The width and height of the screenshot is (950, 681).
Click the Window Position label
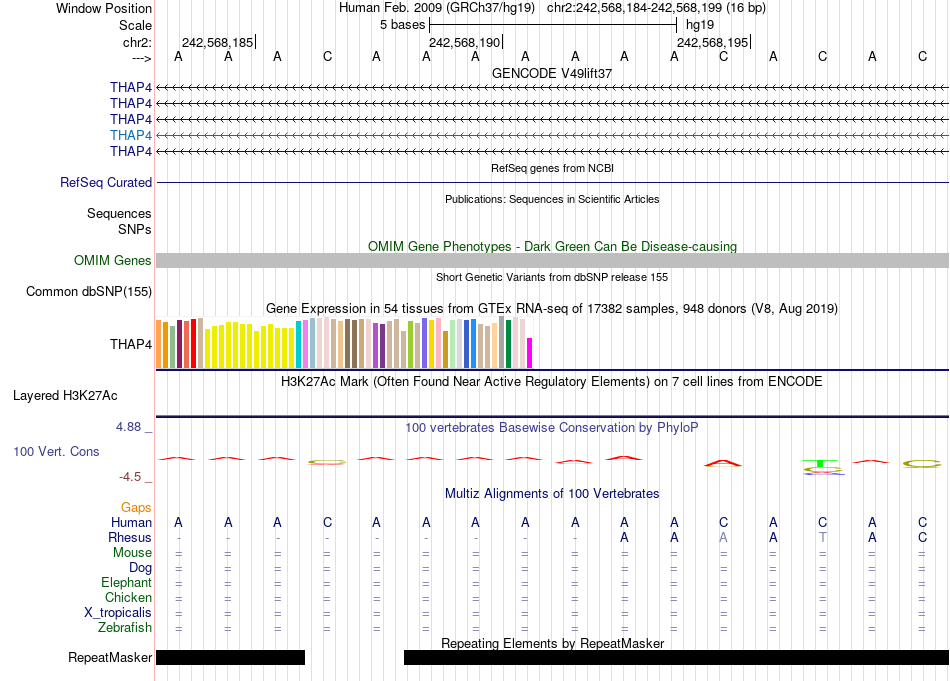(104, 8)
